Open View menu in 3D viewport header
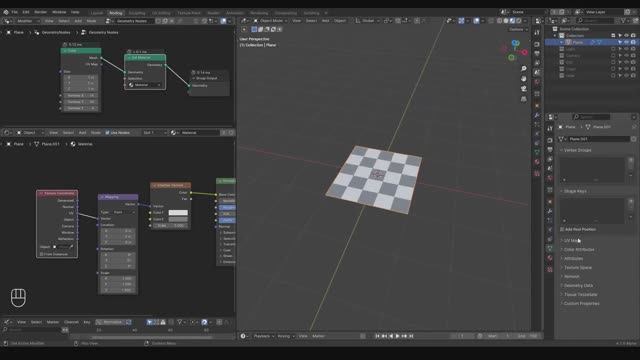Viewport: 640px width, 360px height. tap(297, 20)
